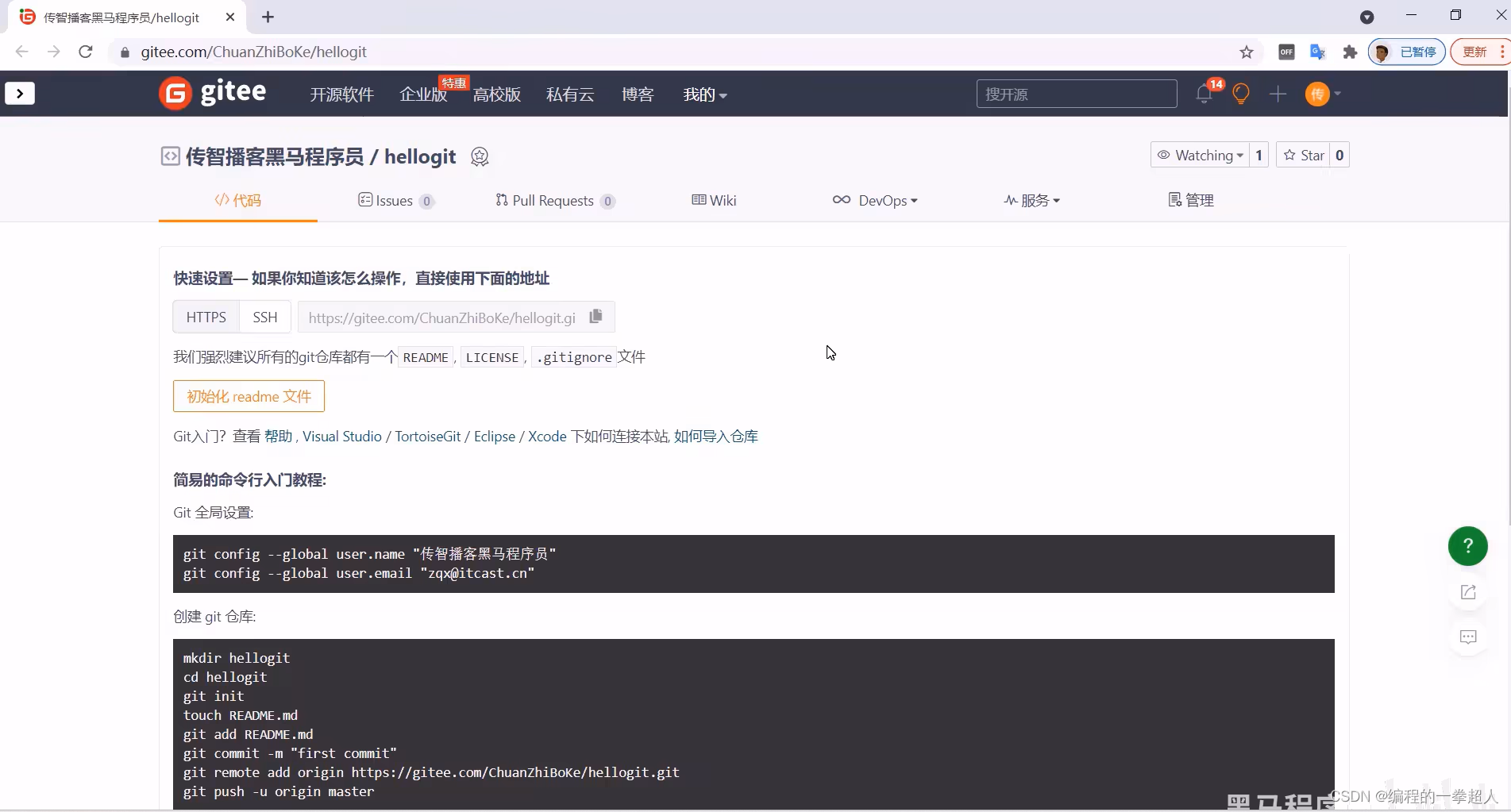Open 博客 in the top navigation

638,94
